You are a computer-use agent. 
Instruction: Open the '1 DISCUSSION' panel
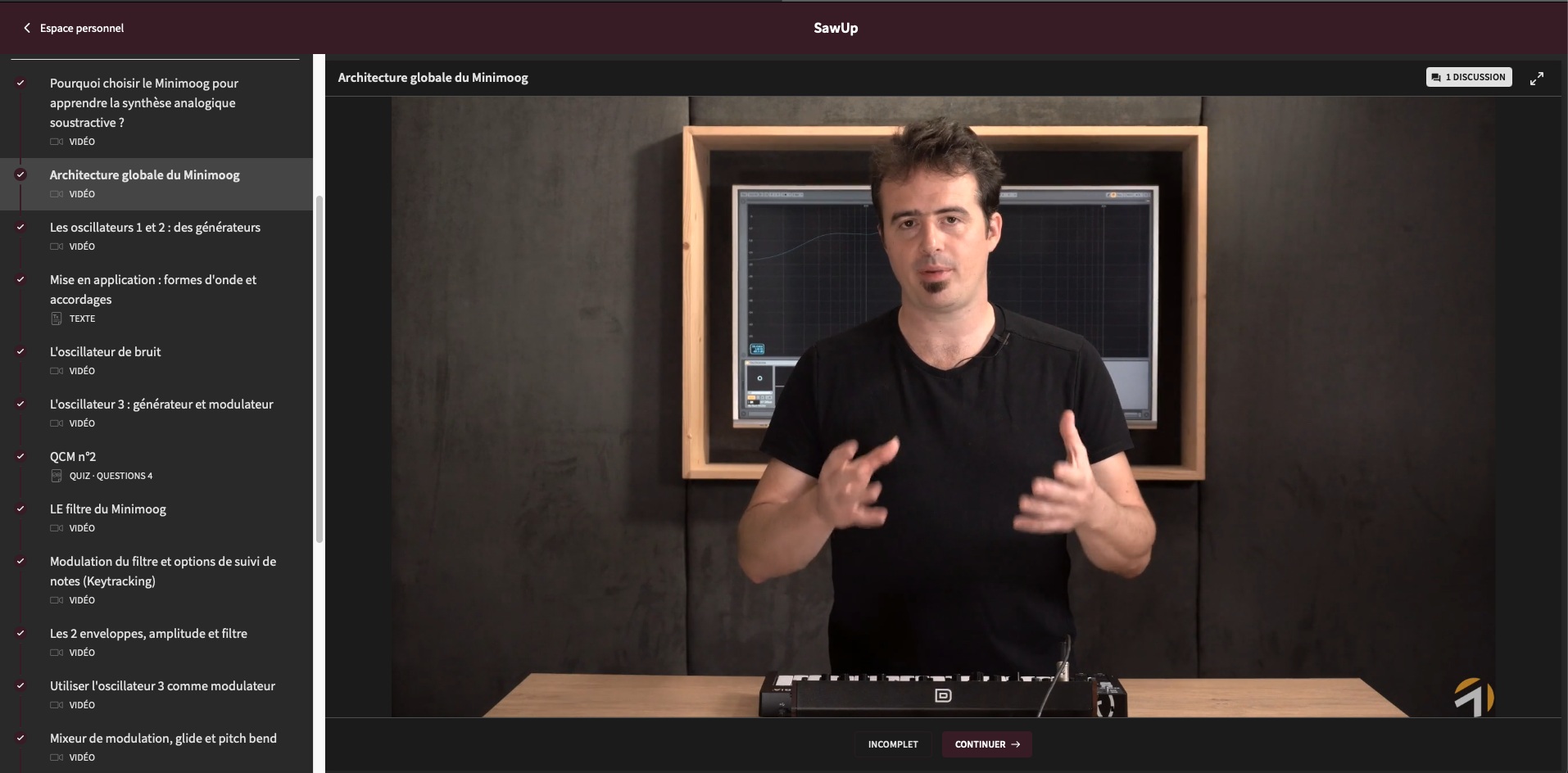click(1469, 77)
